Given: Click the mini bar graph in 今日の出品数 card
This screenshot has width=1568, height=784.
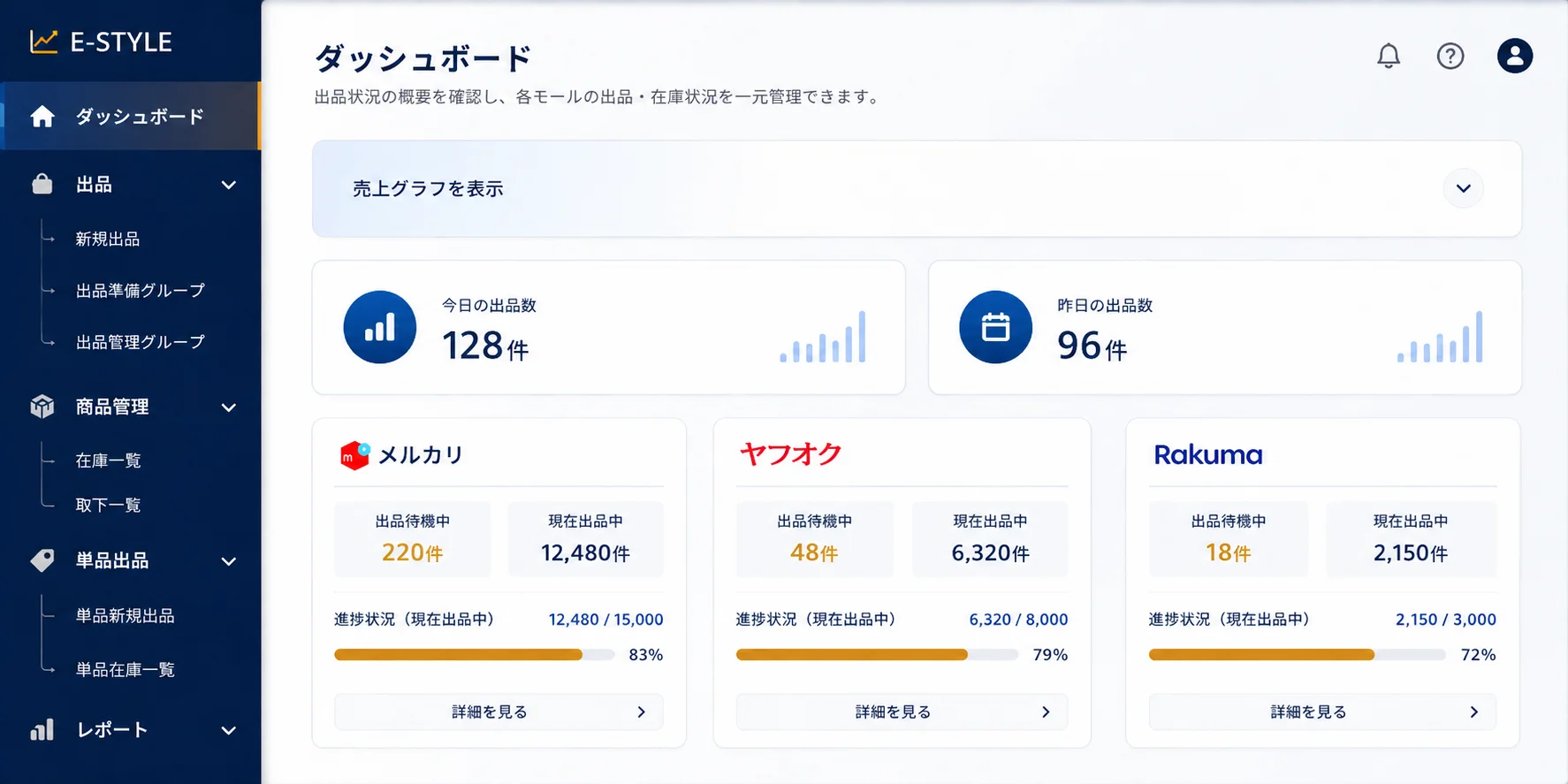Looking at the screenshot, I should 823,337.
